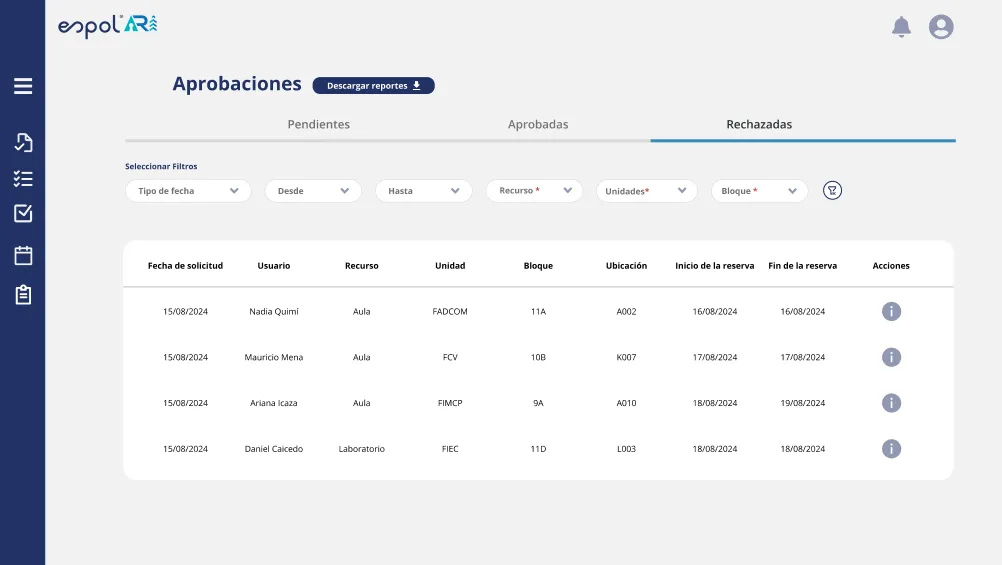Image resolution: width=1002 pixels, height=565 pixels.
Task: Open the clipboard reports sidebar icon
Action: tap(23, 295)
